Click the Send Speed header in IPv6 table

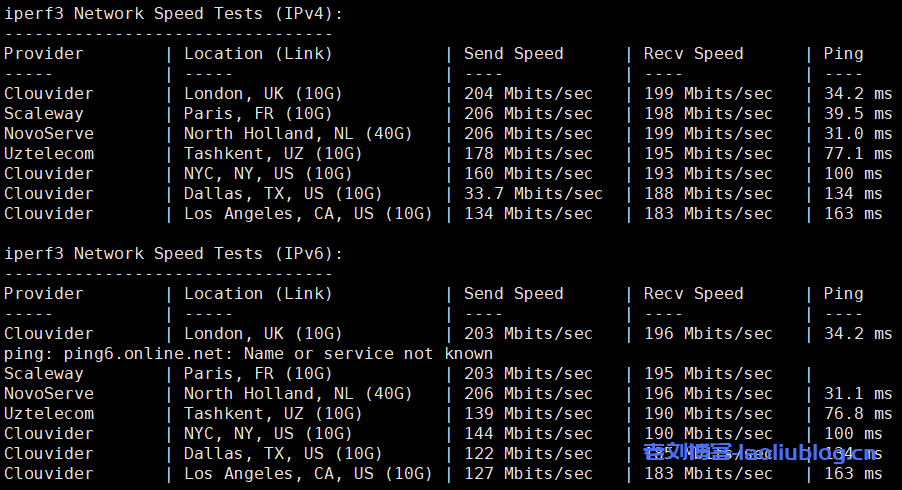(513, 293)
